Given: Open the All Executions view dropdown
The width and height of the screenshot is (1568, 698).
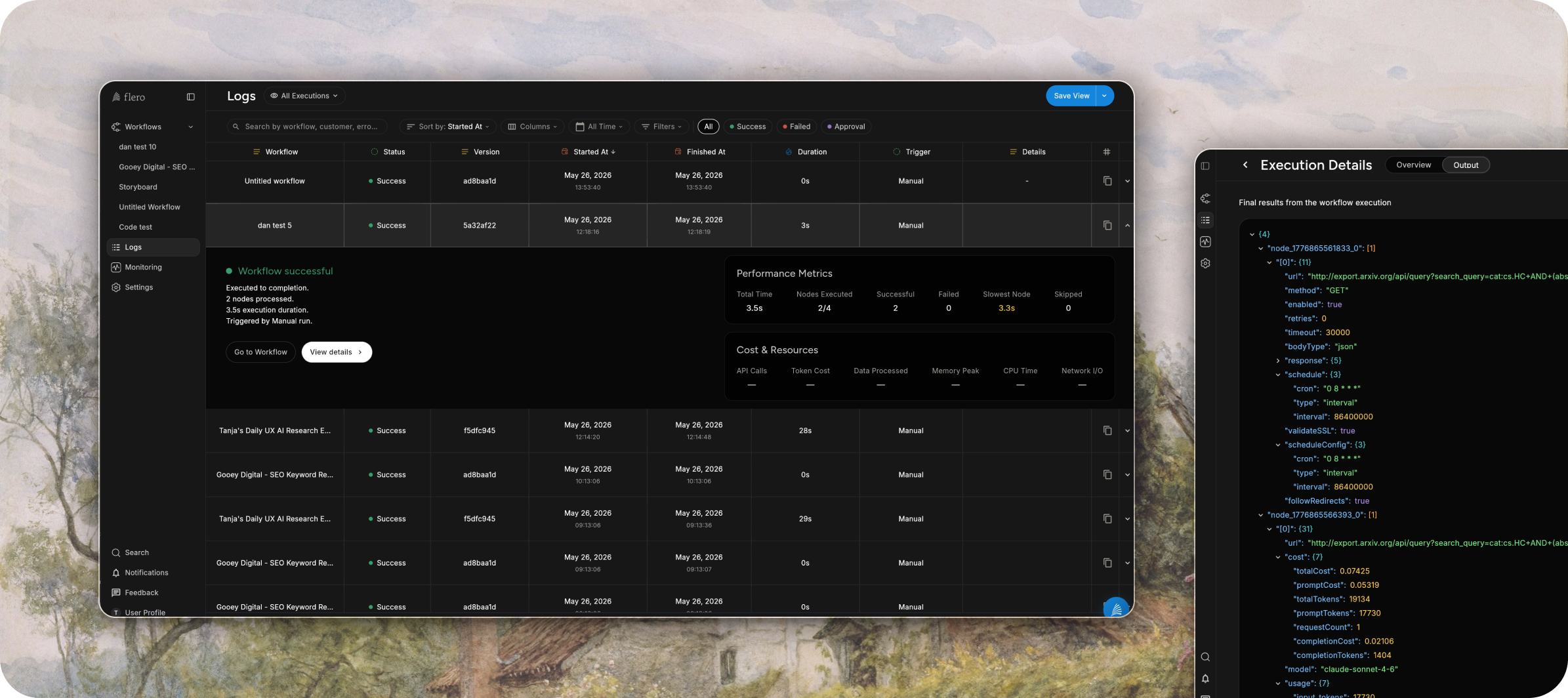Looking at the screenshot, I should [x=304, y=96].
